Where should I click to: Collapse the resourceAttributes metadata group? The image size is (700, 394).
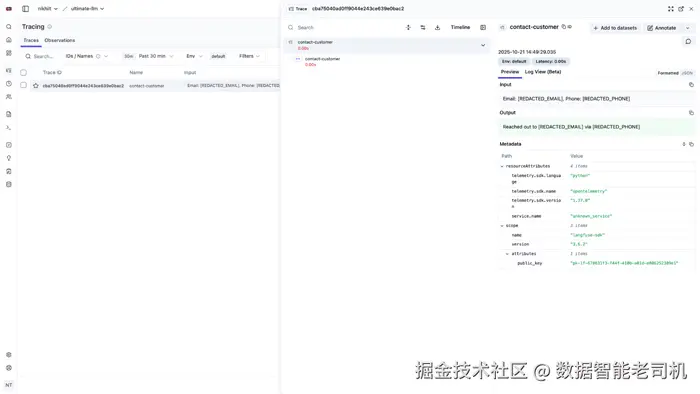502,166
